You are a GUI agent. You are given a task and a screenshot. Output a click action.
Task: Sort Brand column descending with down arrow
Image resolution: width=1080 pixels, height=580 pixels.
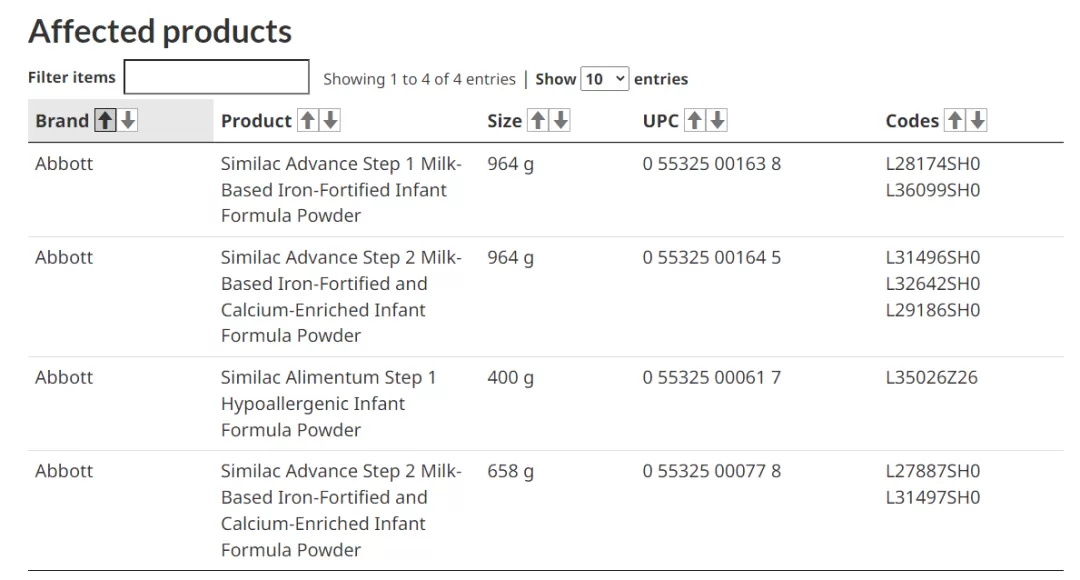click(128, 121)
